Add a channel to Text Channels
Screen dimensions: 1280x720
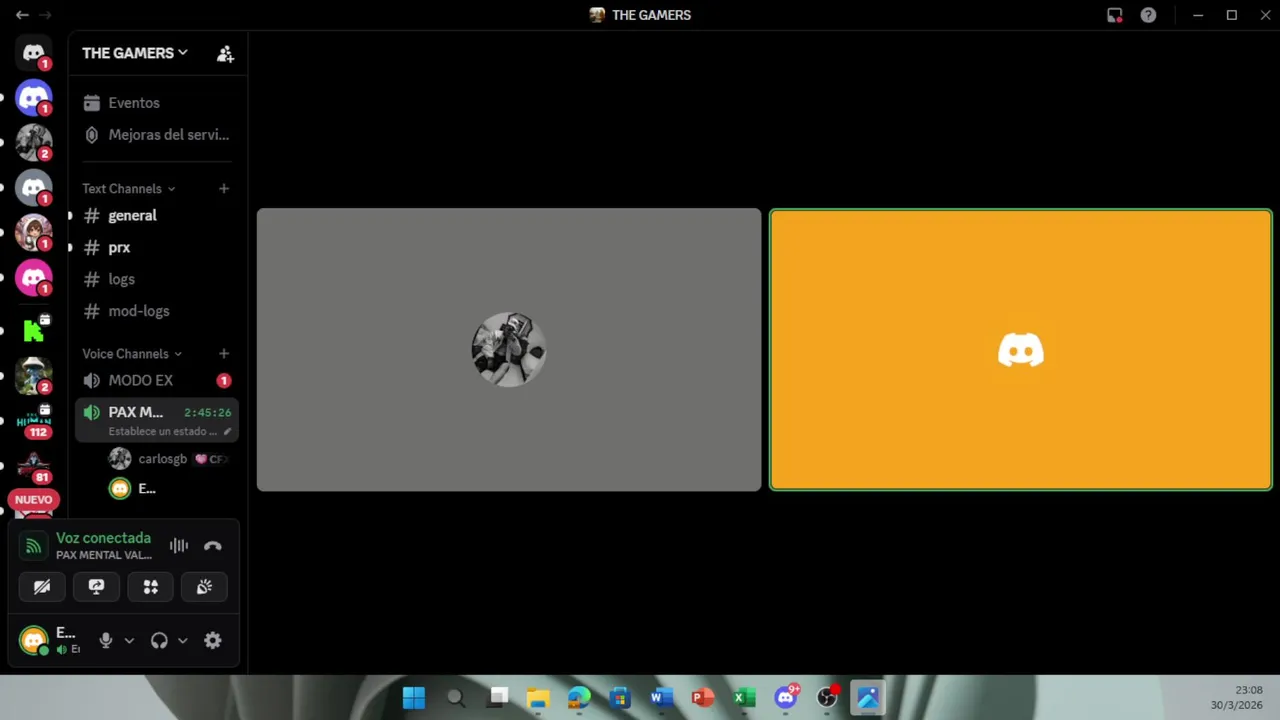tap(224, 188)
